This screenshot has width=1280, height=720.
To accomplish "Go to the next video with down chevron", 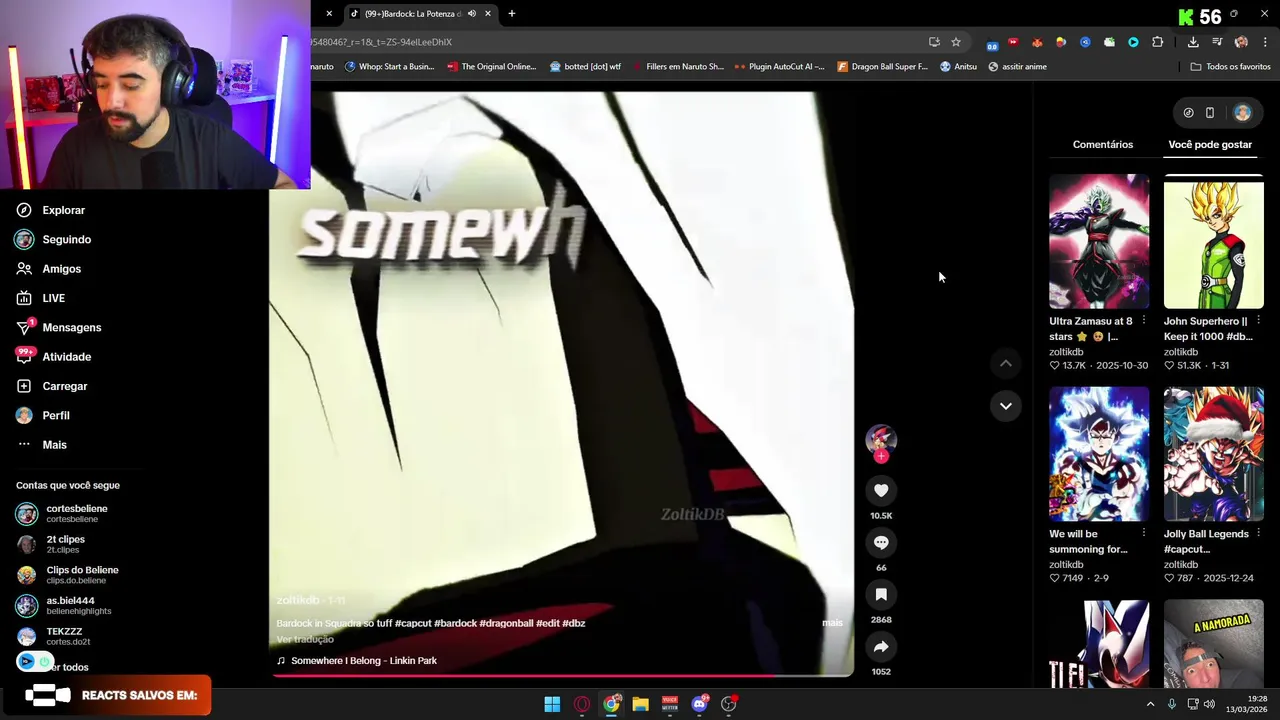I will click(x=1006, y=405).
